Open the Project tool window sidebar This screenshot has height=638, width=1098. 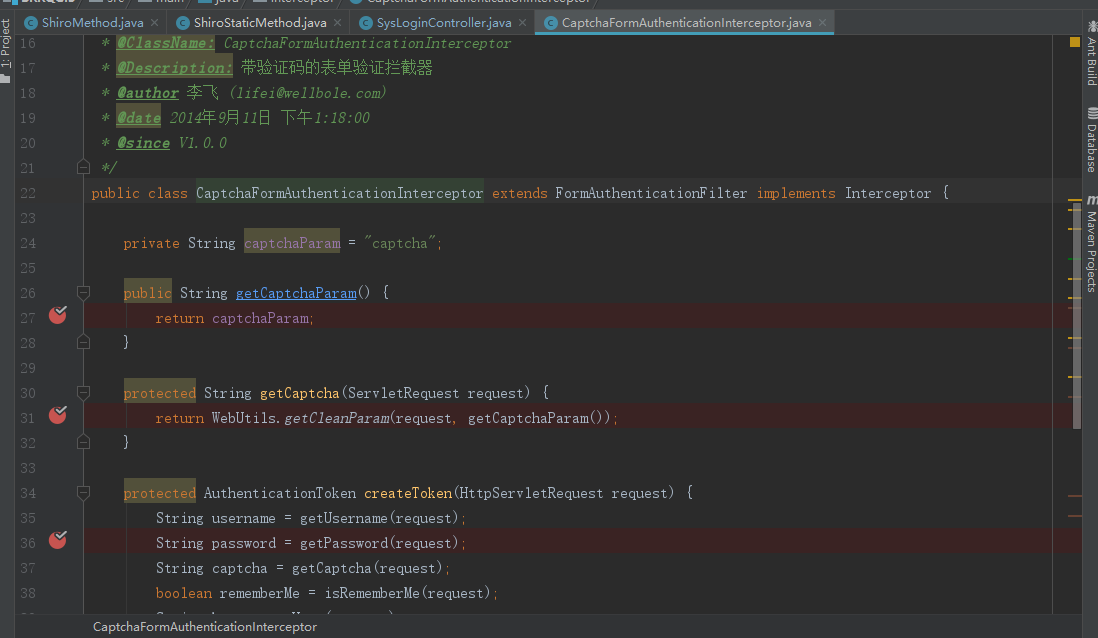[6, 45]
